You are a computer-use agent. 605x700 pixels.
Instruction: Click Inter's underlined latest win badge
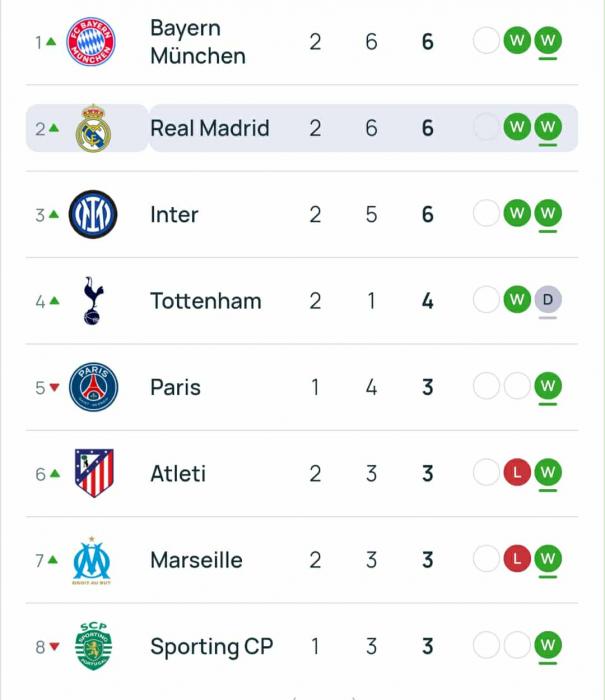click(547, 213)
